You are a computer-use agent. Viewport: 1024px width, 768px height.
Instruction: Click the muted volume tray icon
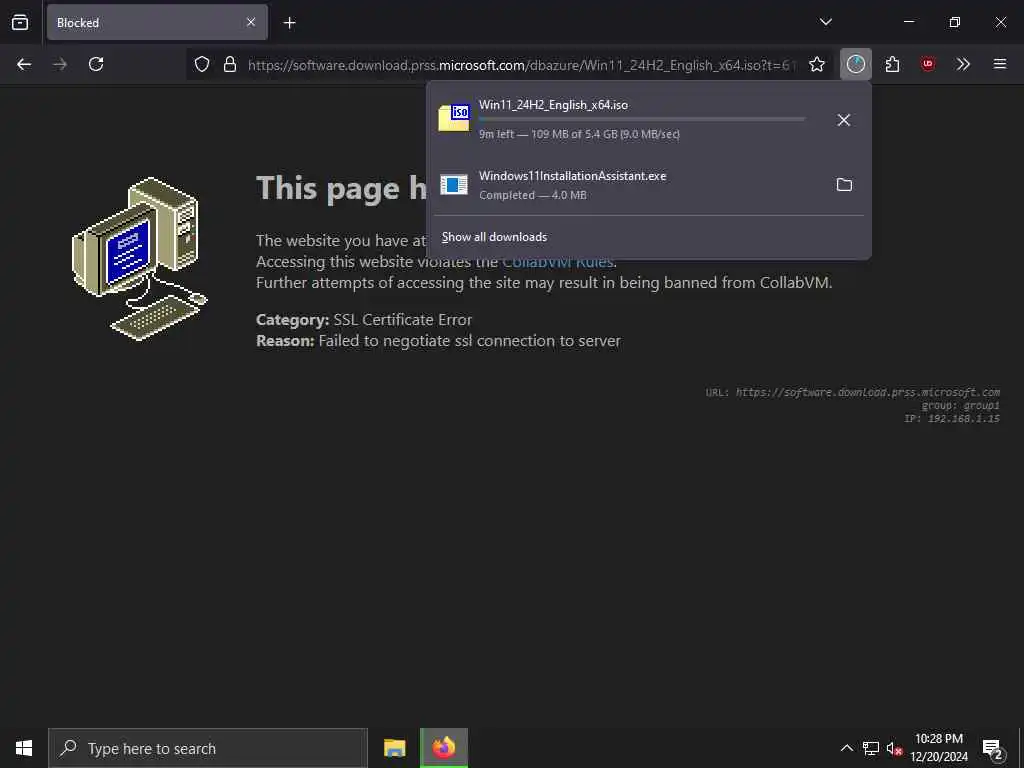tap(894, 748)
